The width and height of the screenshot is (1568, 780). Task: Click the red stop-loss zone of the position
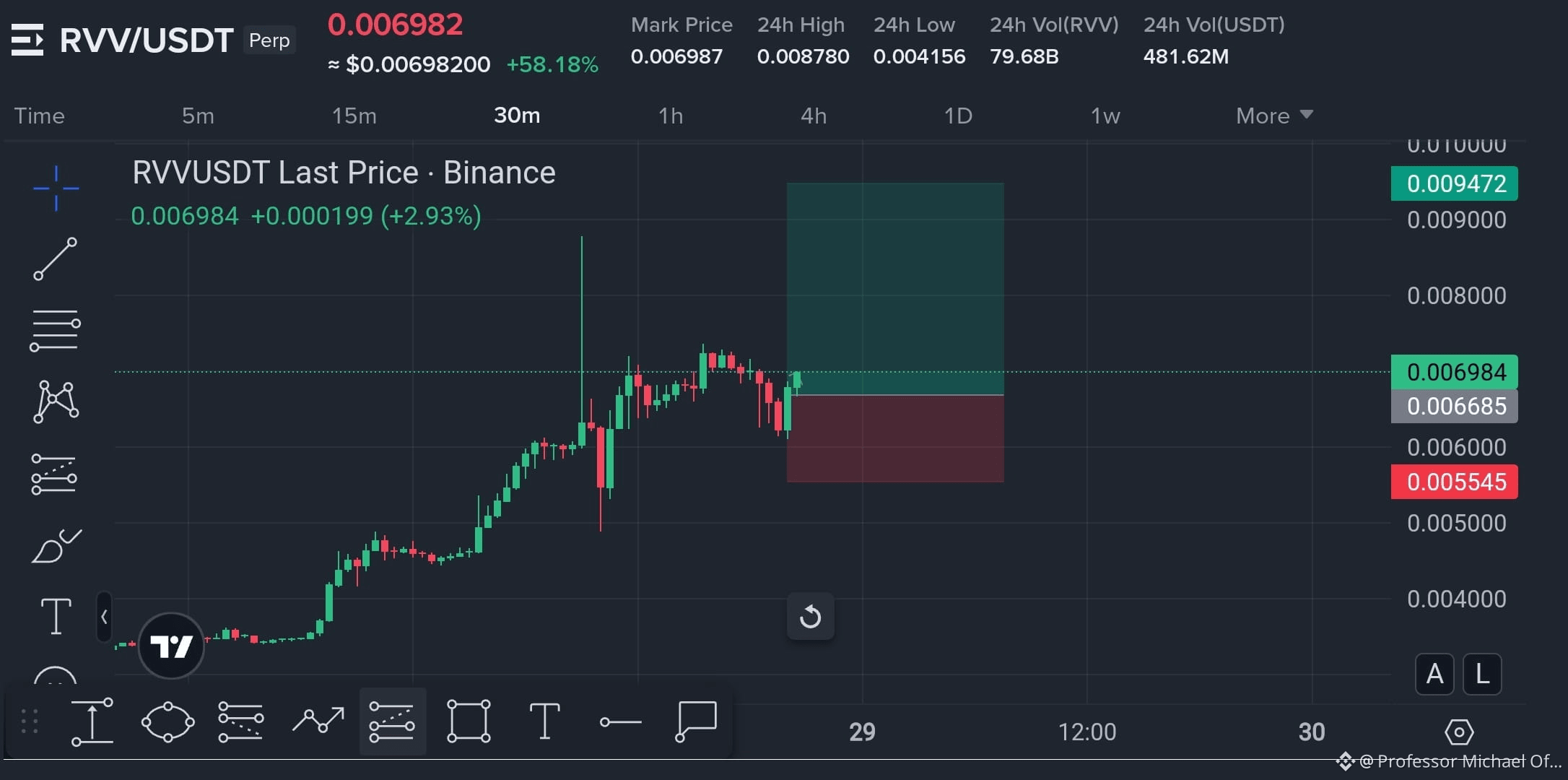[x=895, y=438]
